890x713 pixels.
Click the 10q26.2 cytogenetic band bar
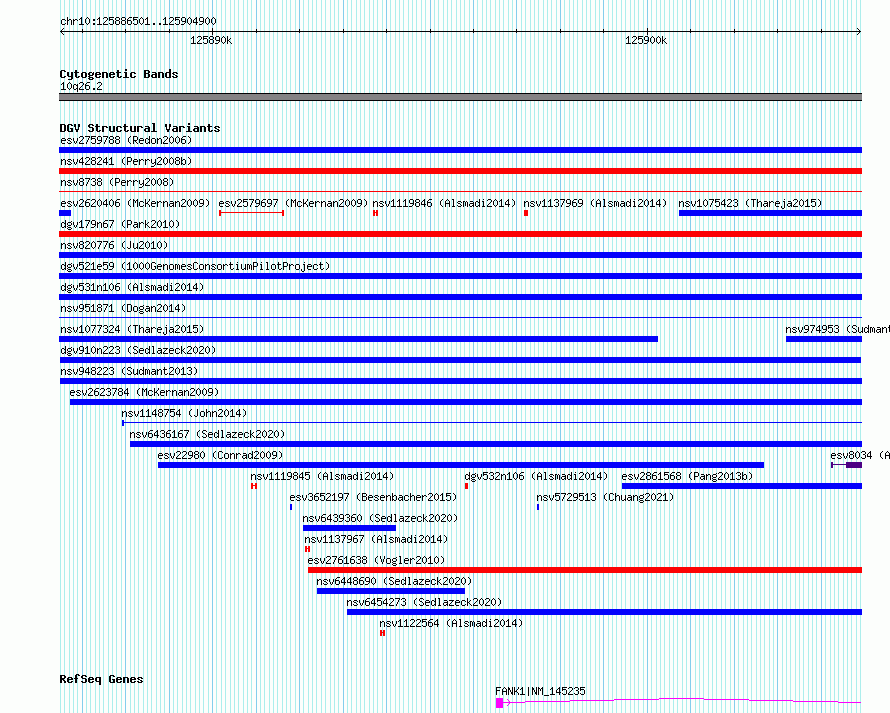tap(460, 97)
